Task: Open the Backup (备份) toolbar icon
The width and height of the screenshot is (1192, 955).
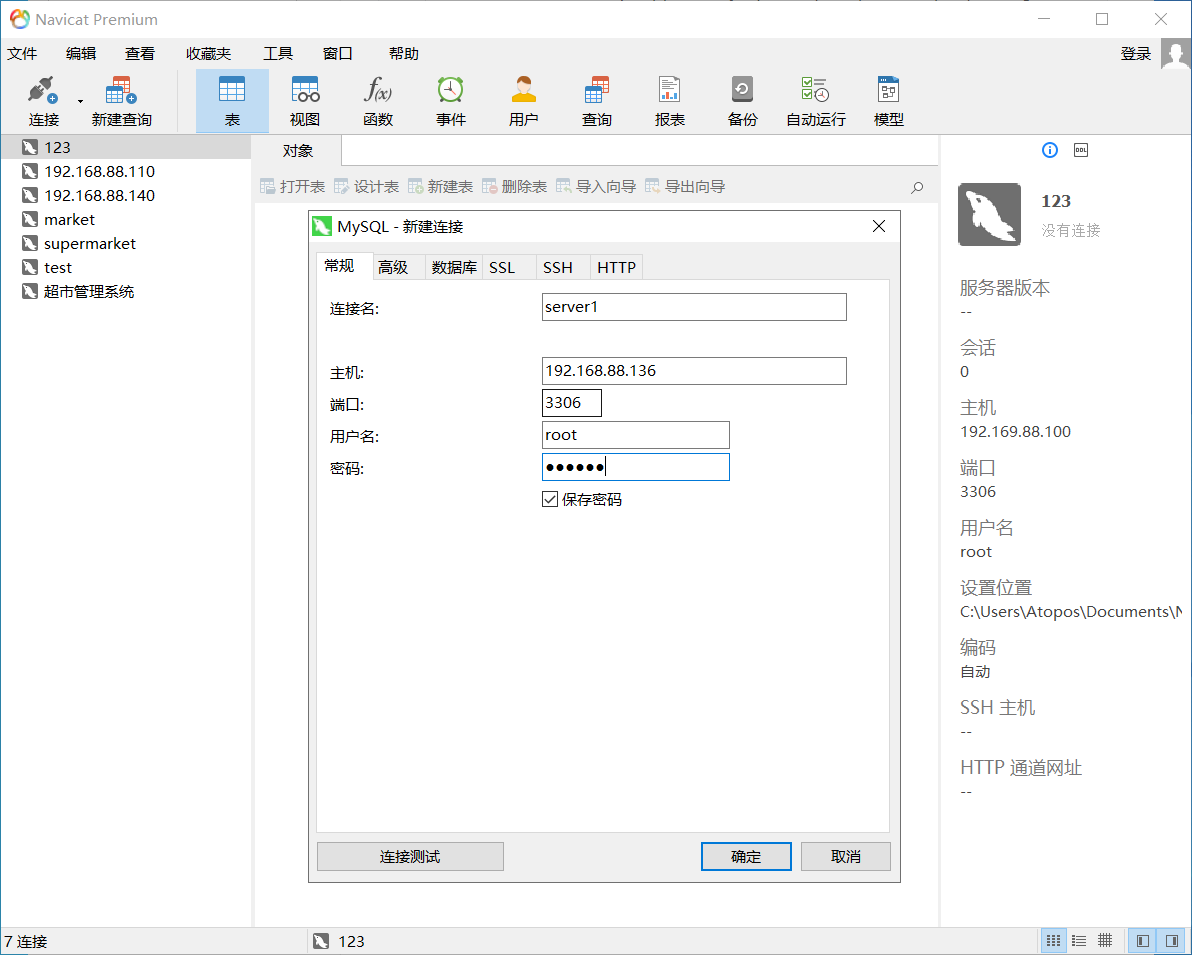Action: pyautogui.click(x=742, y=100)
